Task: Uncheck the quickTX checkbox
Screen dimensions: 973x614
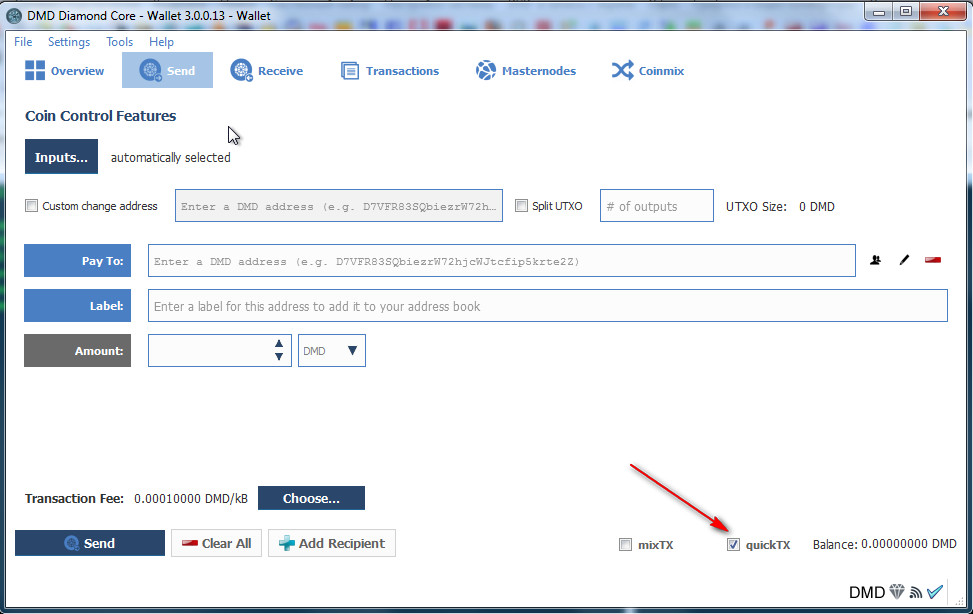Action: 733,544
